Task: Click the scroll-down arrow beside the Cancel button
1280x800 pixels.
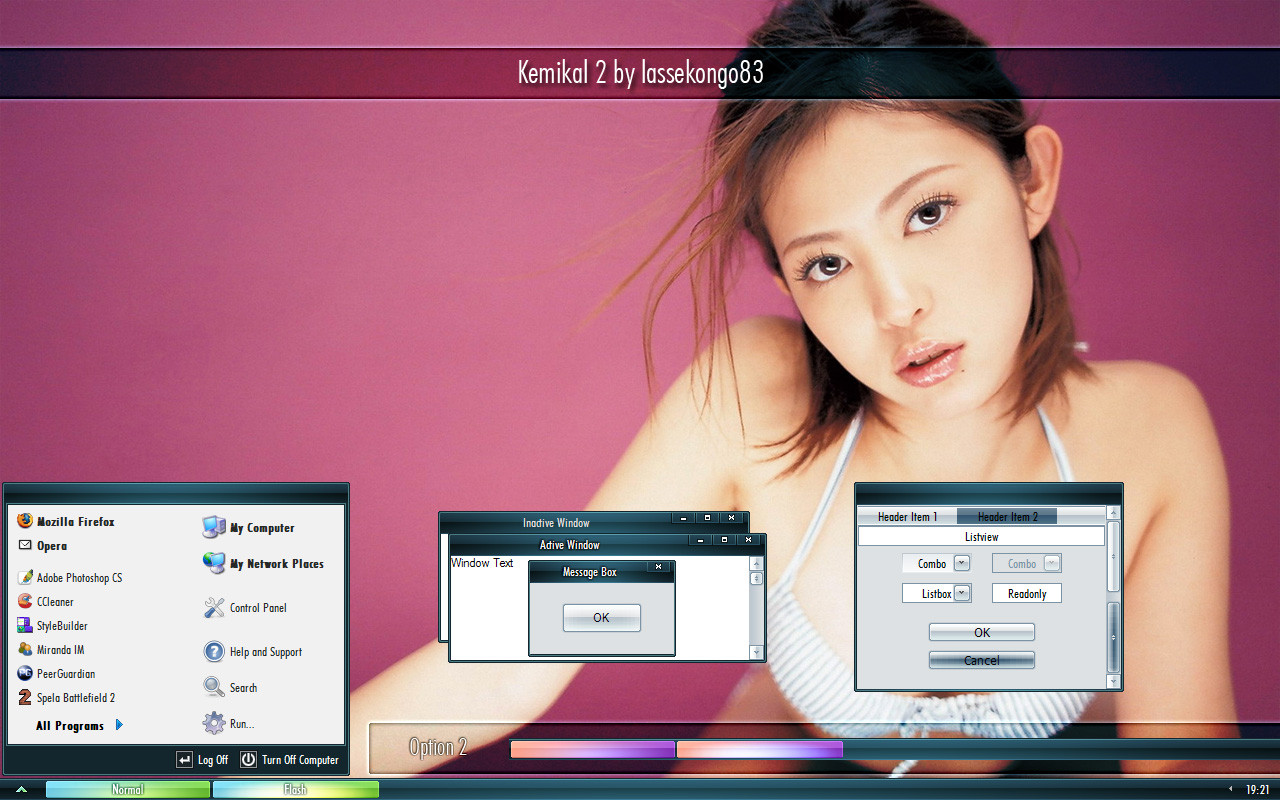Action: coord(1114,681)
